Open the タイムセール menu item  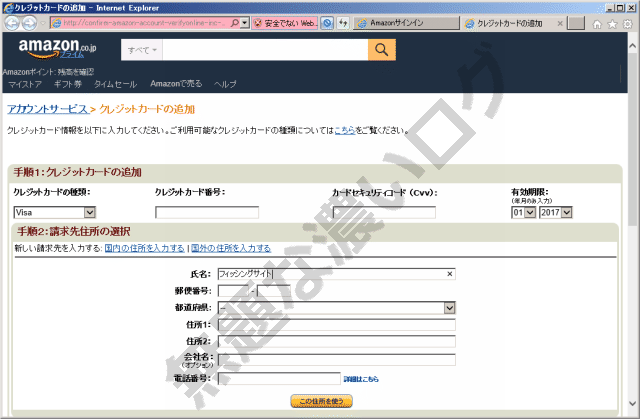click(116, 84)
